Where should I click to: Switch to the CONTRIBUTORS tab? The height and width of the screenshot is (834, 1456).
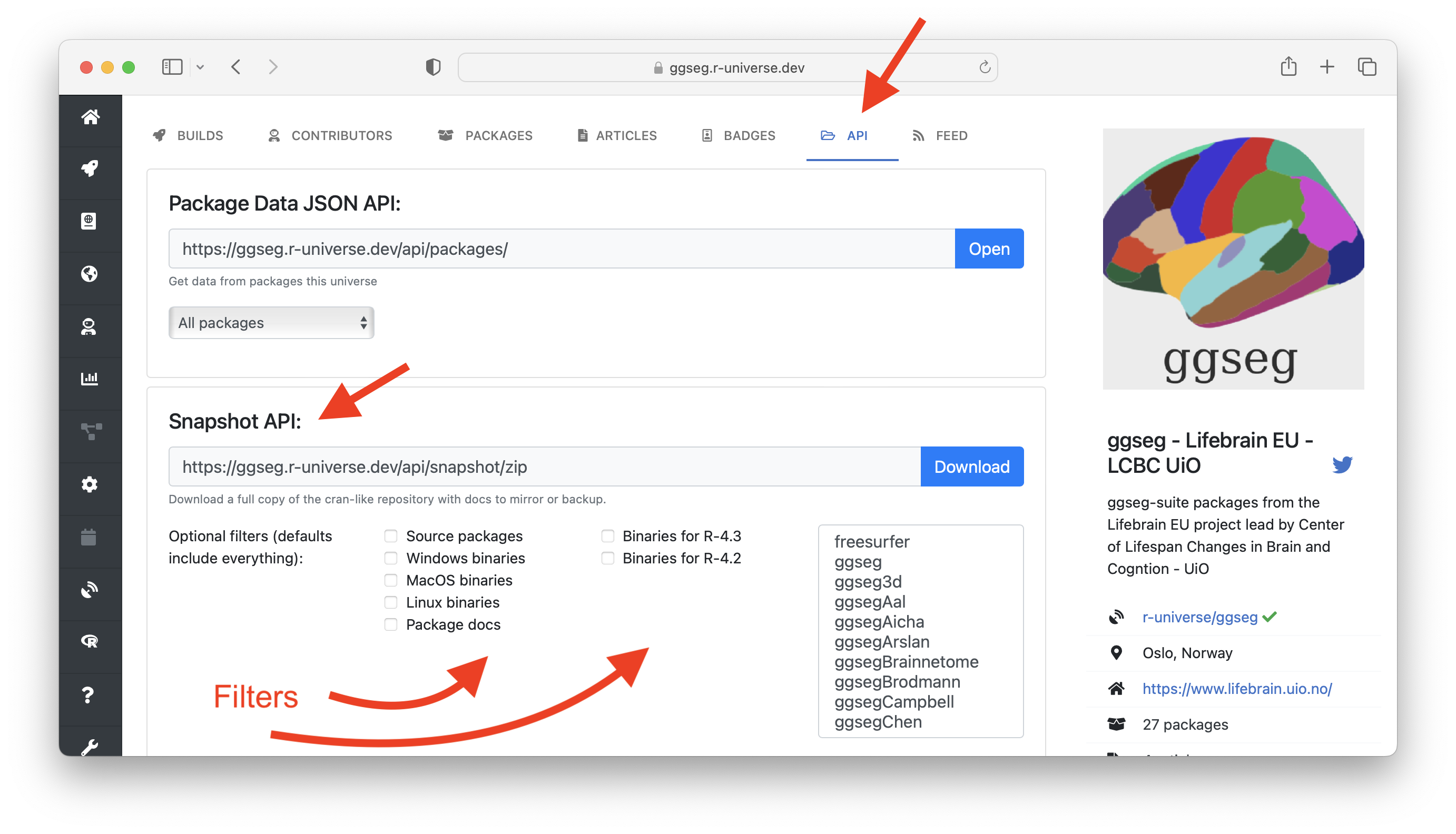[x=341, y=136]
